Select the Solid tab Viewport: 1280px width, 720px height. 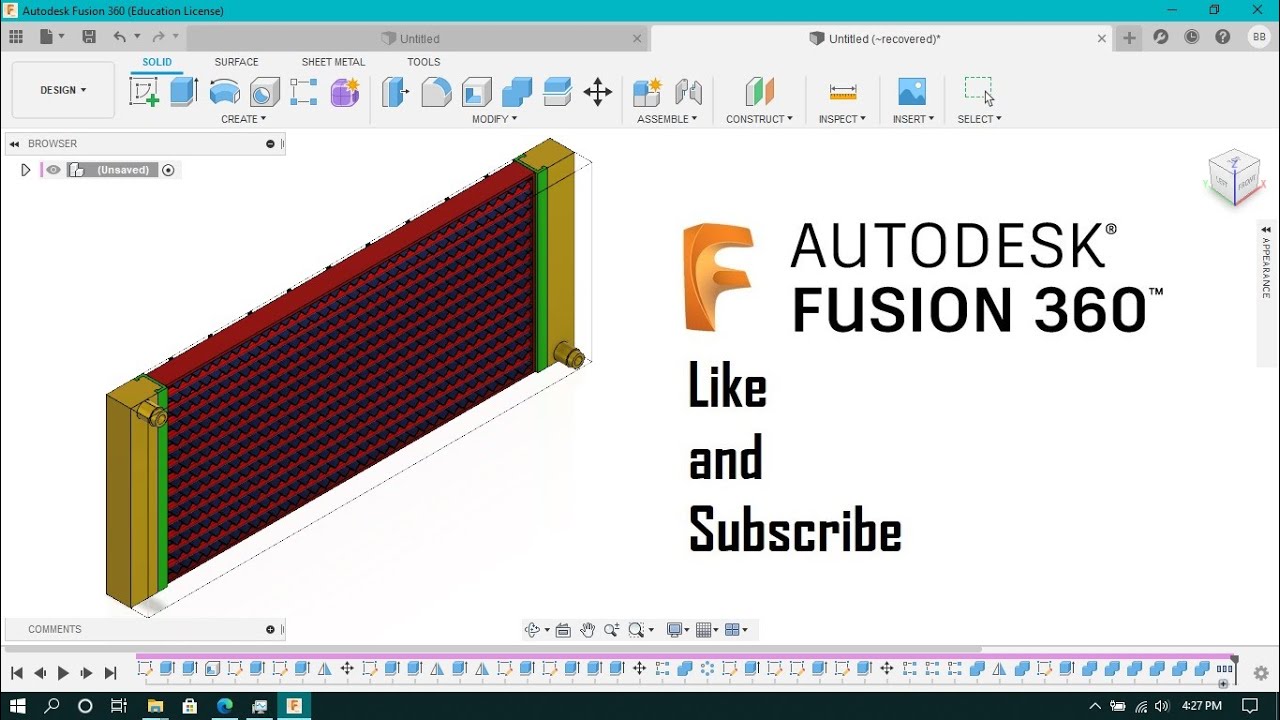157,62
